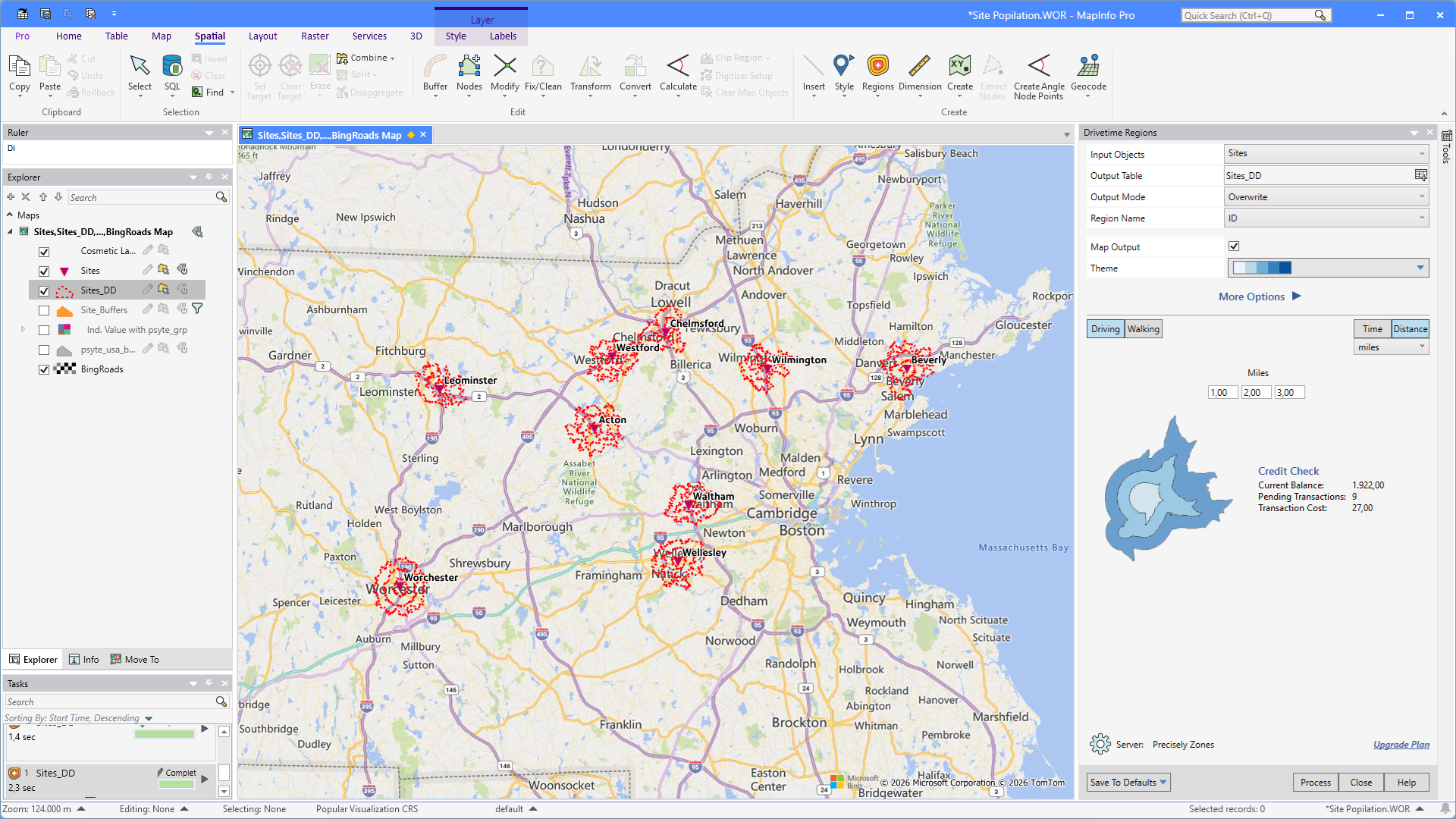Click the Process button
Screen dimensions: 1456x819
1315,783
